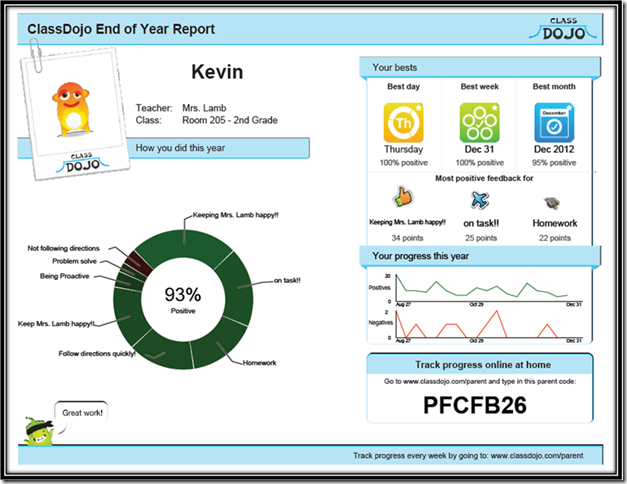Click the Dec 2012 best month label

click(x=554, y=149)
